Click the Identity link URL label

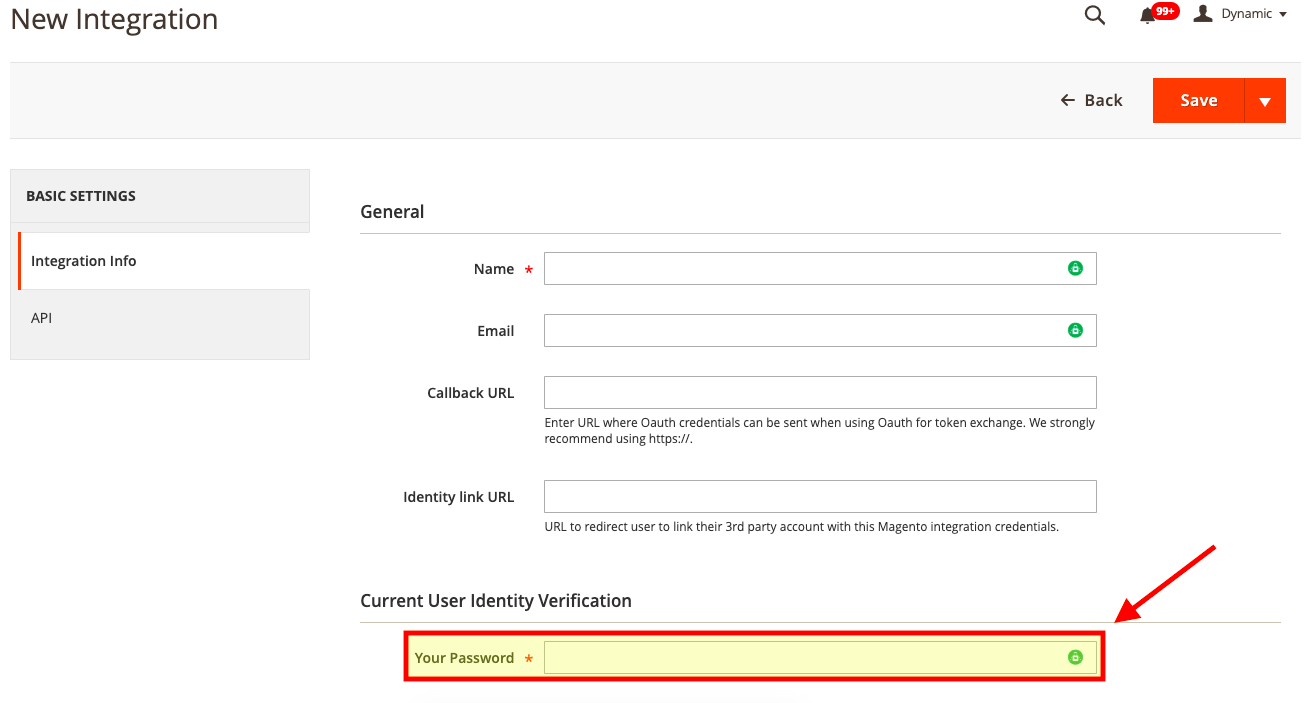tap(459, 497)
